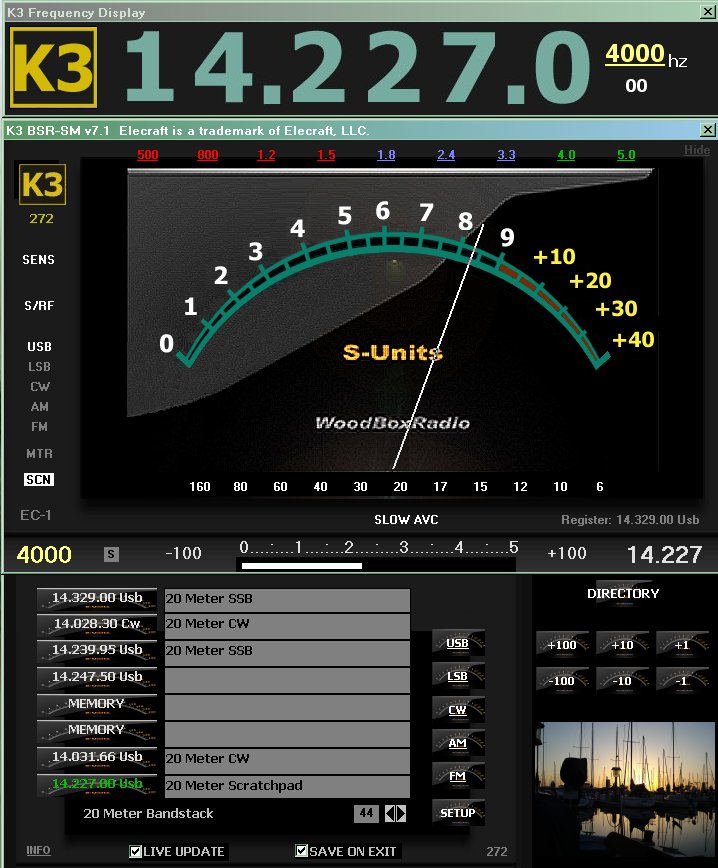Screen dimensions: 718x868
Task: Toggle the SAVE ON EXIT checkbox
Action: pyautogui.click(x=302, y=851)
